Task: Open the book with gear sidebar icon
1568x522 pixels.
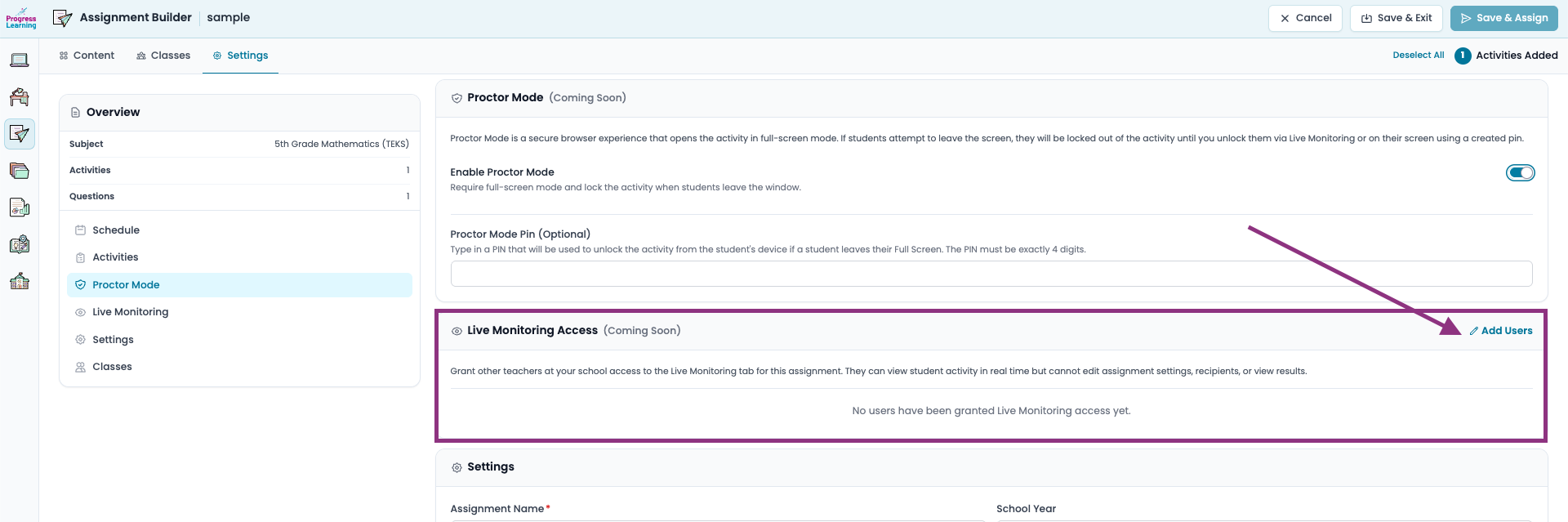Action: coord(20,244)
